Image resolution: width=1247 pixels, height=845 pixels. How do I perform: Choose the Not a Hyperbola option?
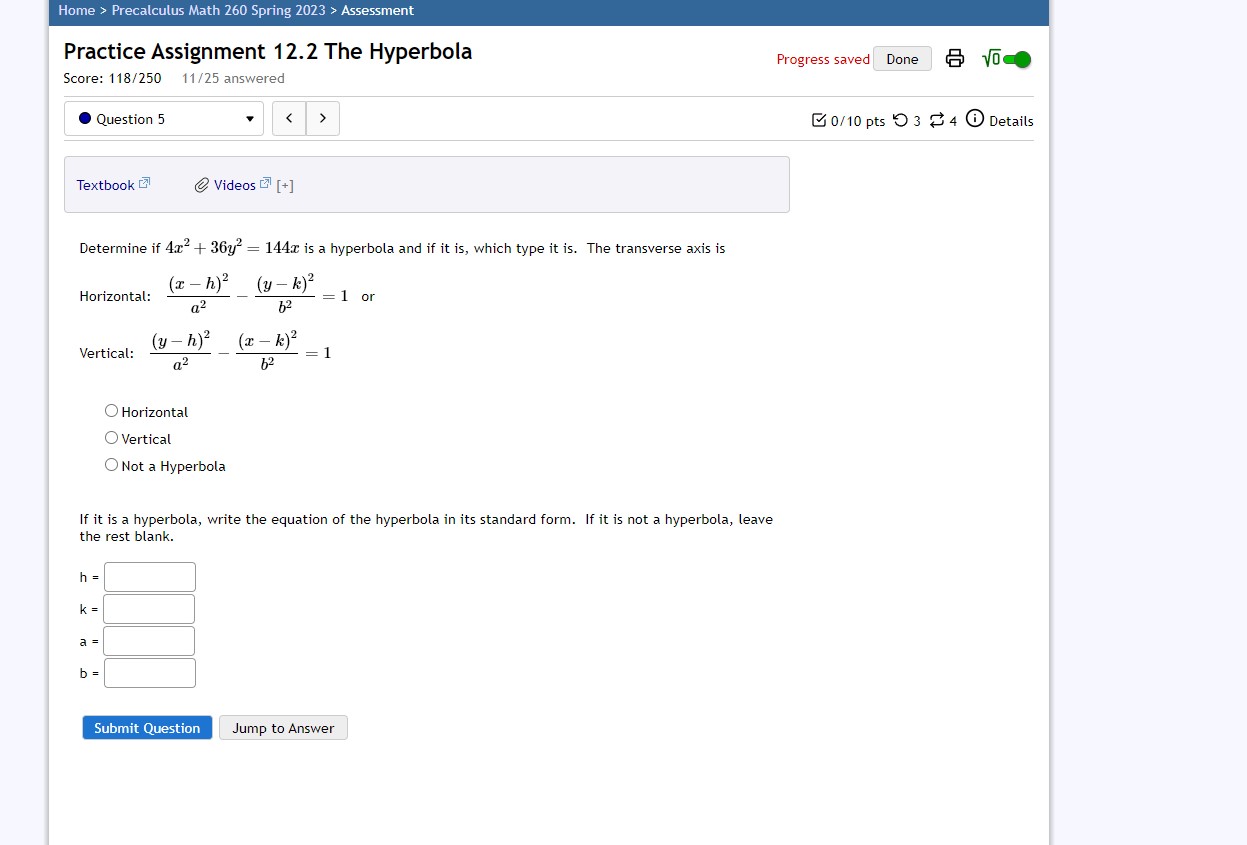[111, 464]
